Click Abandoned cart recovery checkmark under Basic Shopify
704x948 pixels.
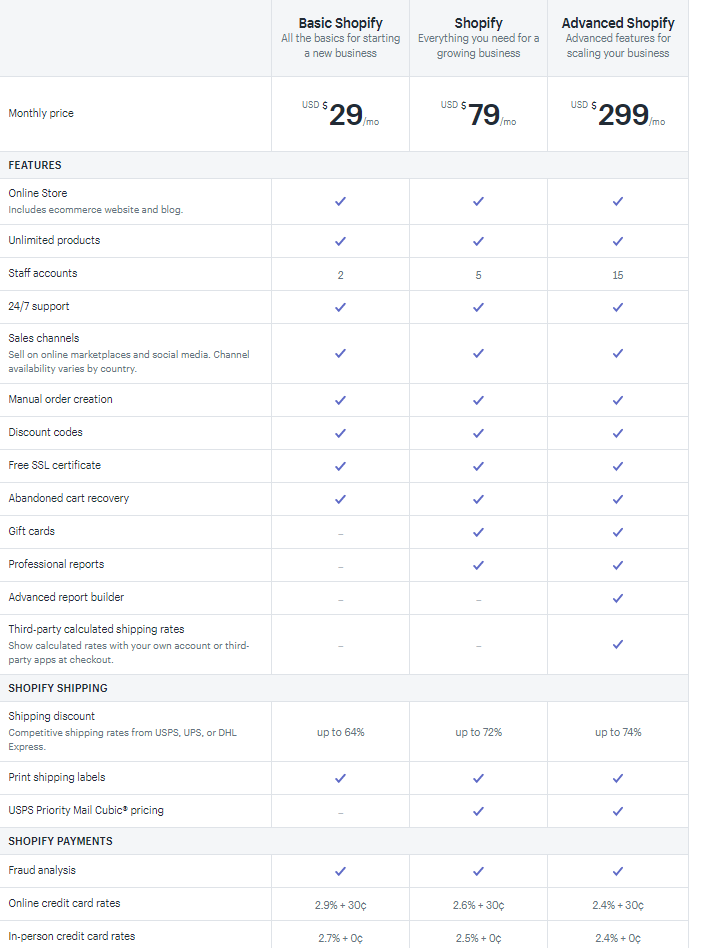(x=341, y=499)
